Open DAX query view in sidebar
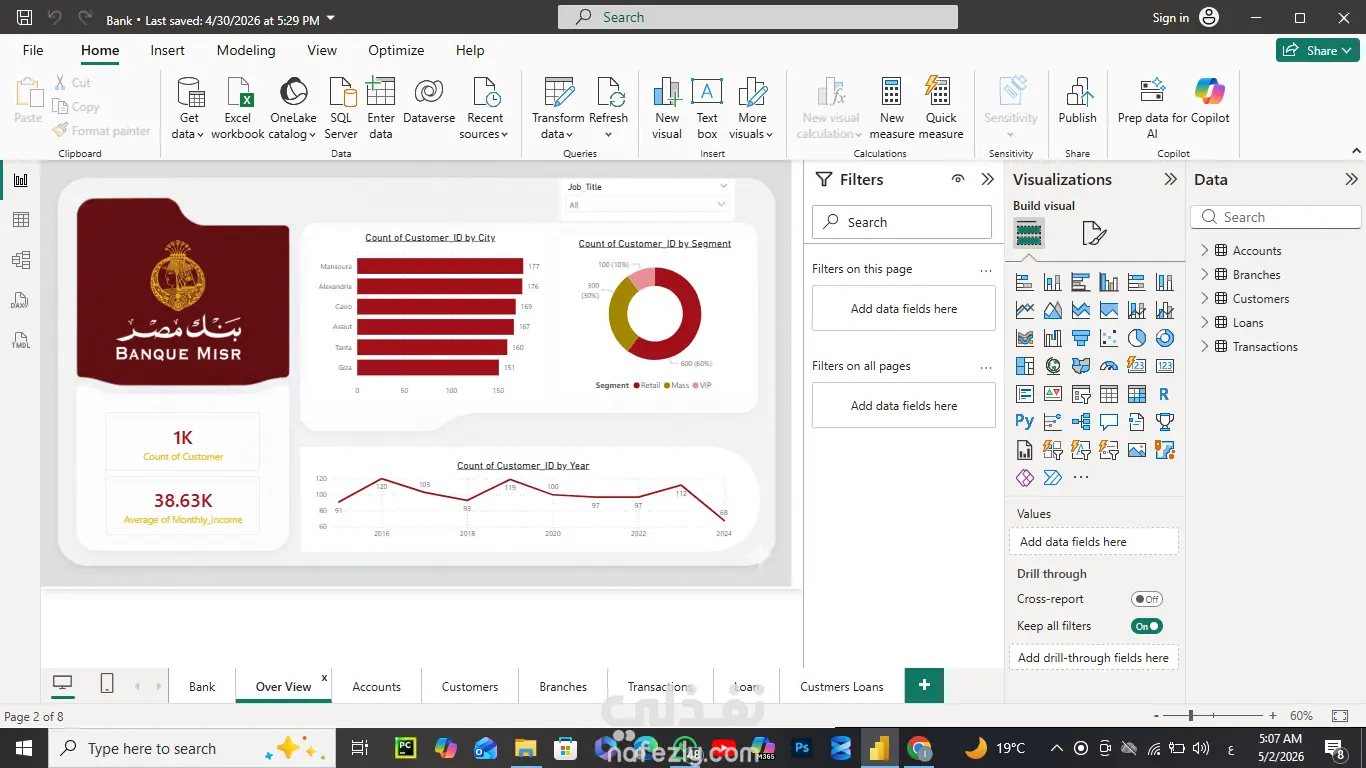Screen dimensions: 1366x768 (x=21, y=300)
